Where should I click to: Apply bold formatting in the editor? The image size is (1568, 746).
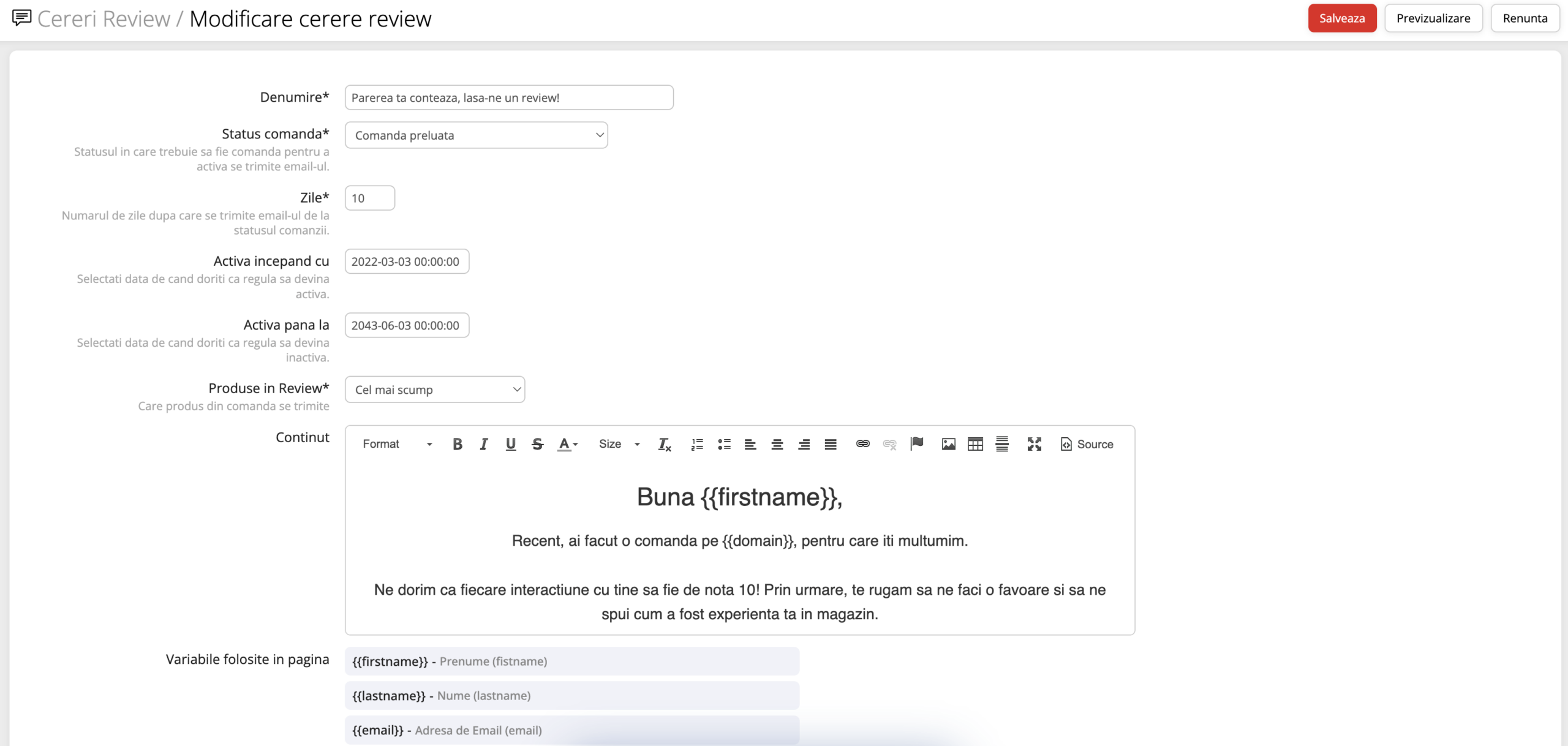[x=457, y=444]
